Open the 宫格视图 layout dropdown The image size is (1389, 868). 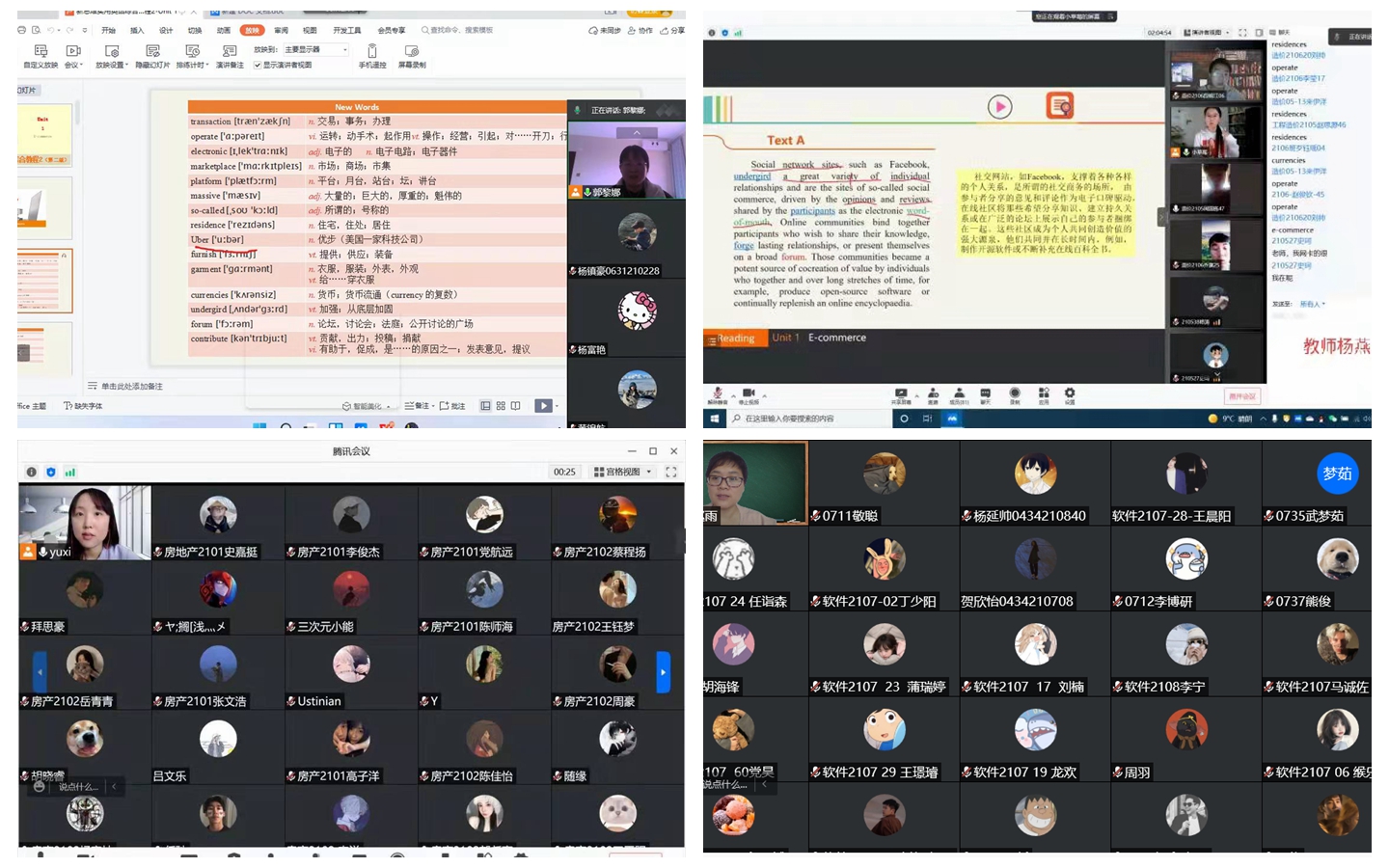(x=623, y=472)
